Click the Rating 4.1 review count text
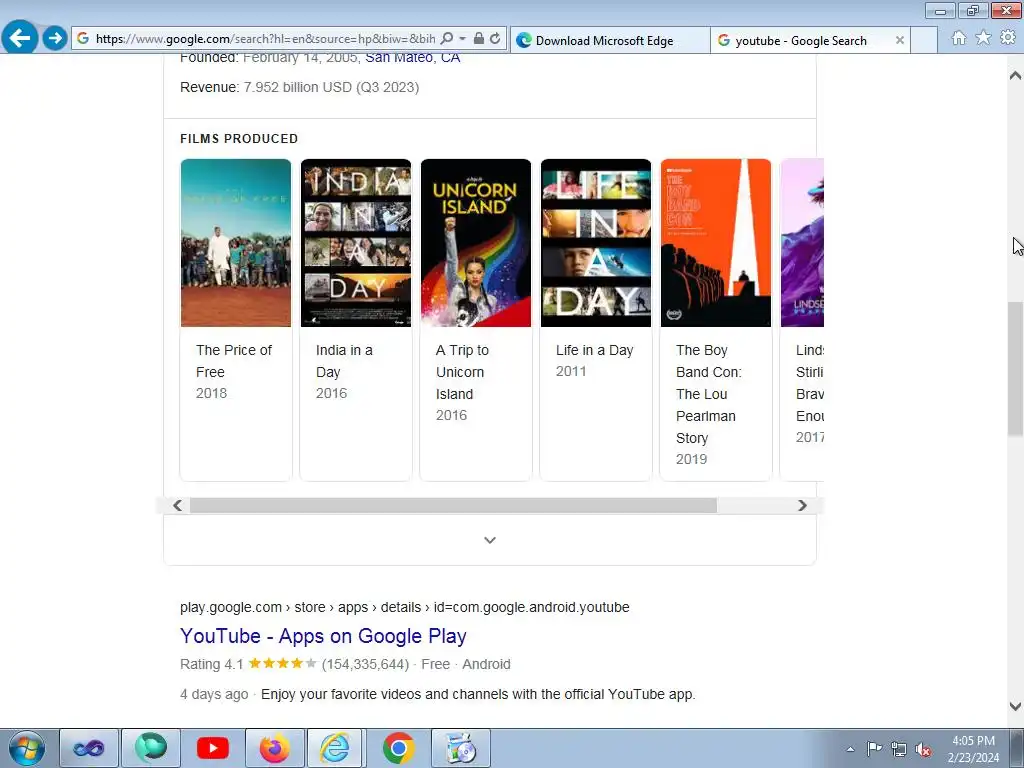Image resolution: width=1024 pixels, height=768 pixels. point(295,664)
